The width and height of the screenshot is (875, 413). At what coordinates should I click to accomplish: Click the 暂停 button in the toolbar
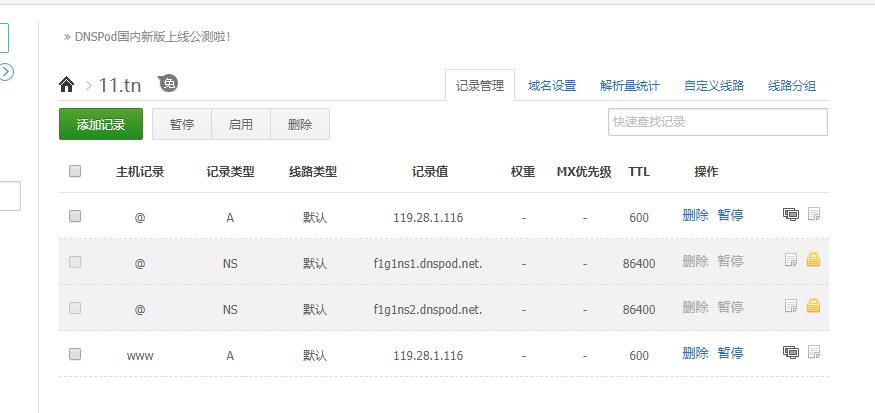coord(182,125)
